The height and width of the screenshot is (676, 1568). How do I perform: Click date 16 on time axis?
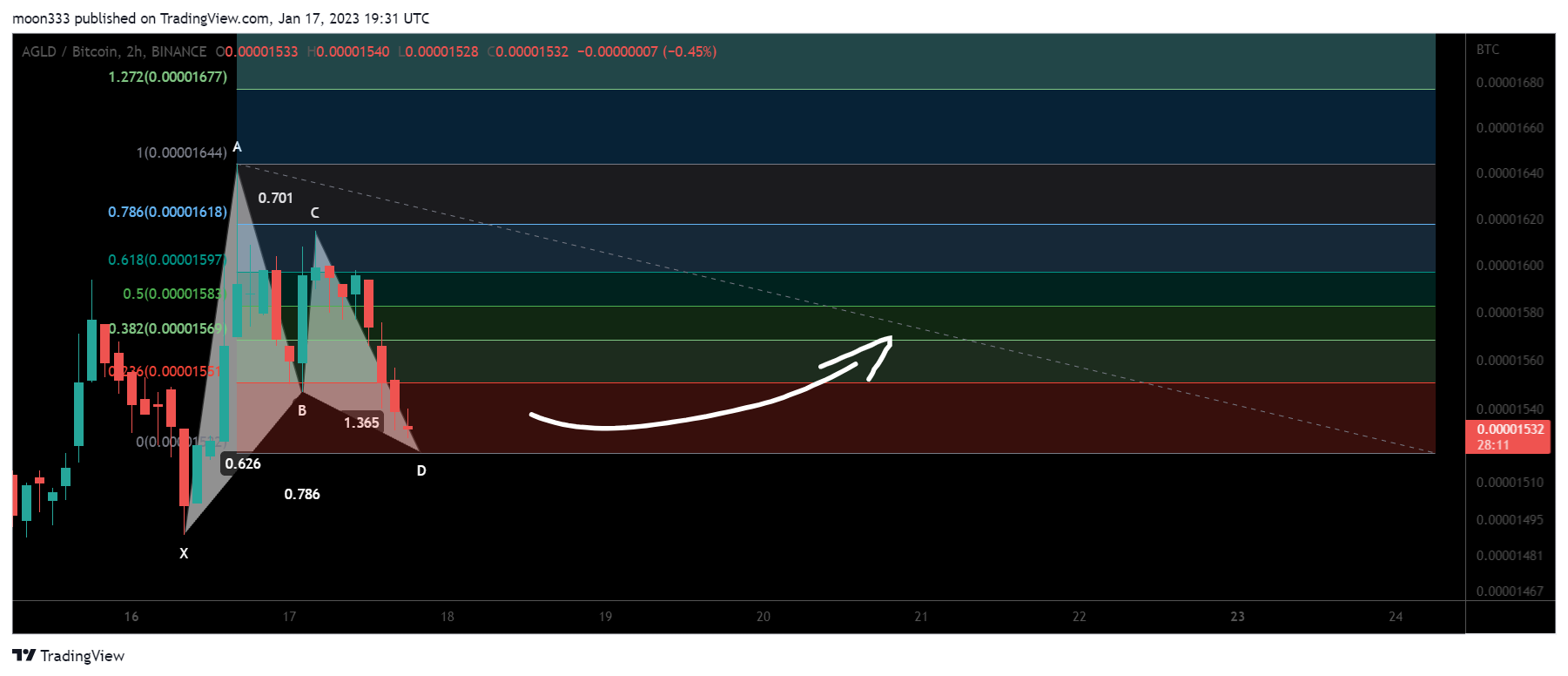tap(131, 617)
